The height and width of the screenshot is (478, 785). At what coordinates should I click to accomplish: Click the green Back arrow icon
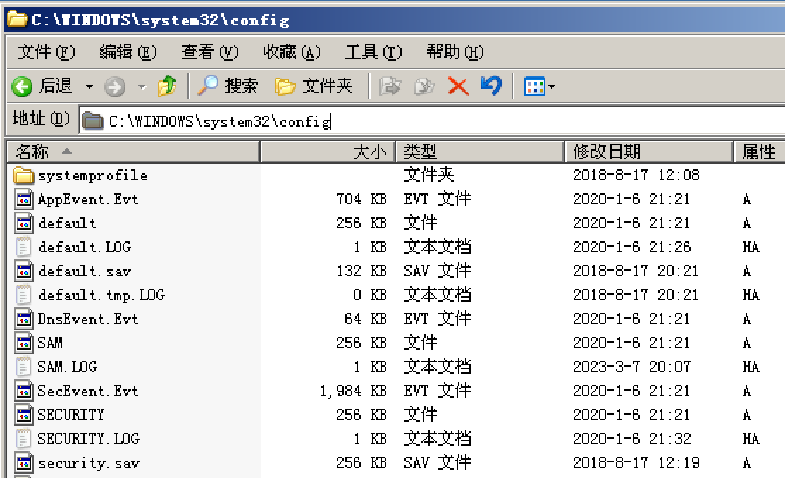pos(22,87)
